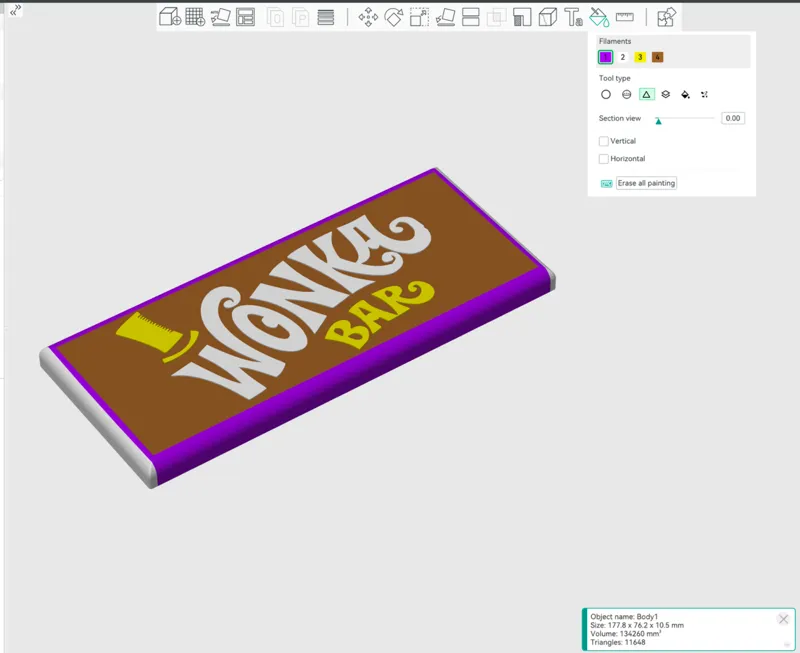Click the Split to parts icon
This screenshot has height=653, width=800.
click(x=301, y=17)
